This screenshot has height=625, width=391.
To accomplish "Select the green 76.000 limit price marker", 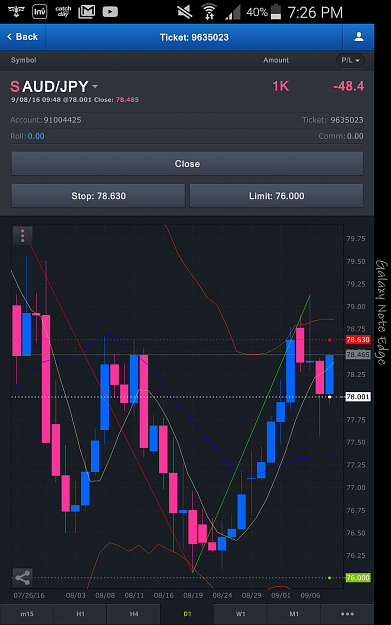I will 358,578.
